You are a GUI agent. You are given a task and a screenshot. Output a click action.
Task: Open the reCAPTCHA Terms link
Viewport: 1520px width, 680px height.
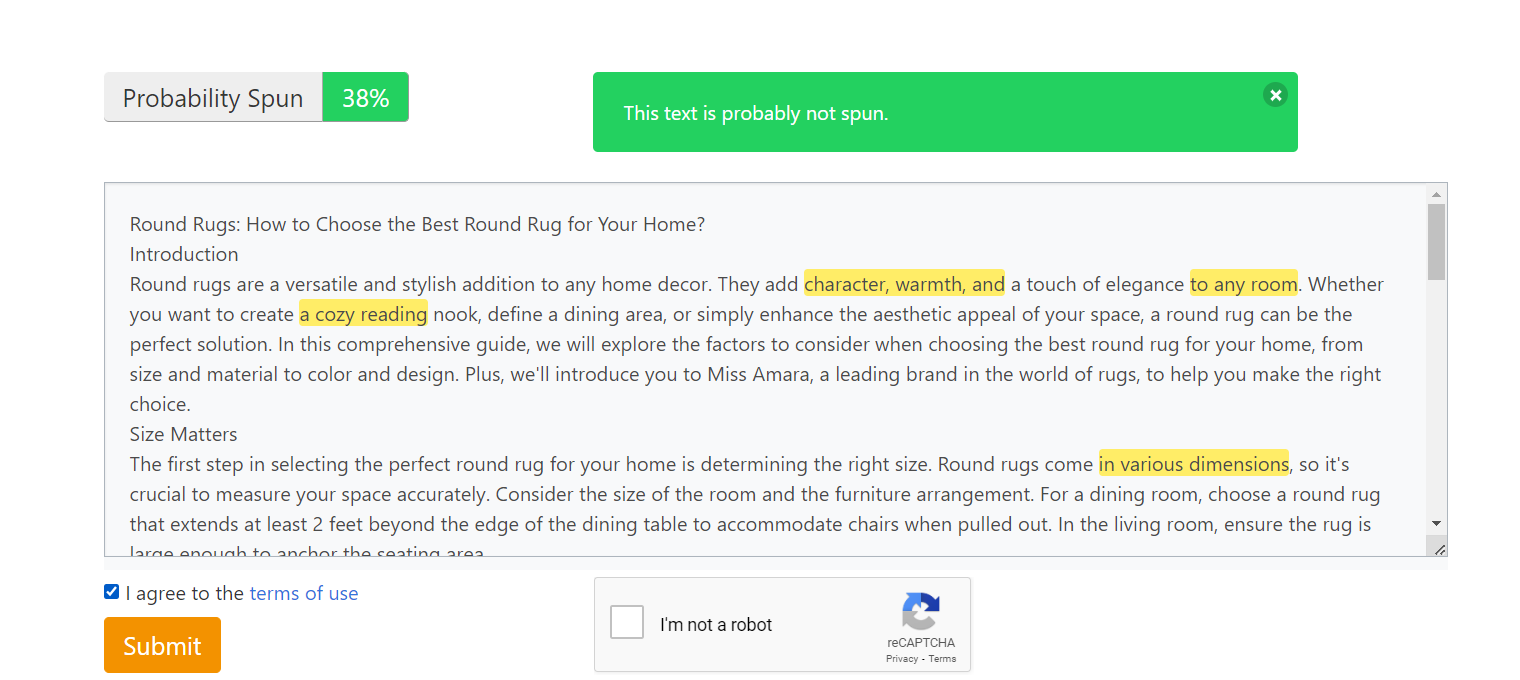click(x=942, y=659)
